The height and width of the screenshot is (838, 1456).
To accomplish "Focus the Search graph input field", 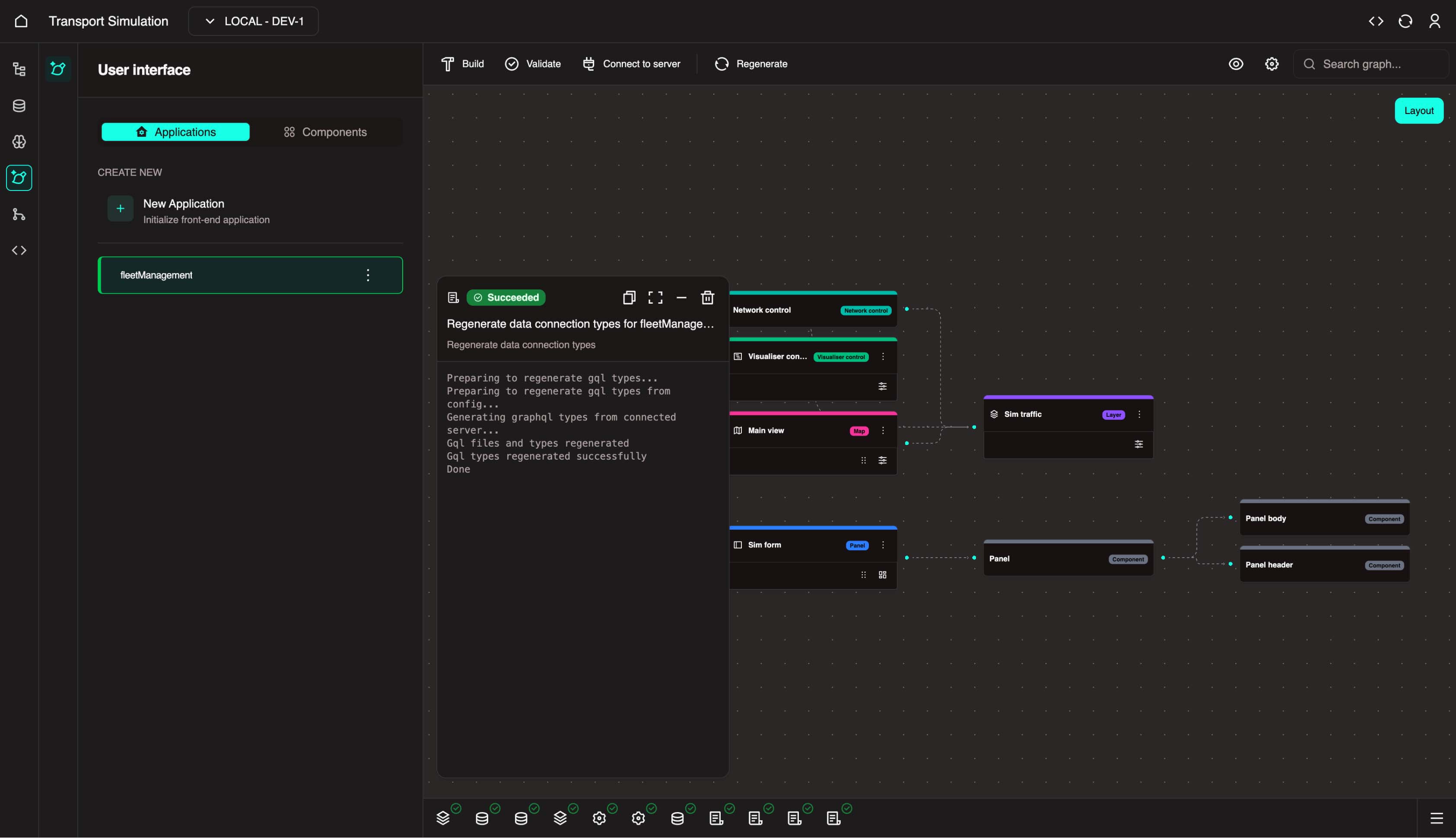I will (x=1371, y=64).
